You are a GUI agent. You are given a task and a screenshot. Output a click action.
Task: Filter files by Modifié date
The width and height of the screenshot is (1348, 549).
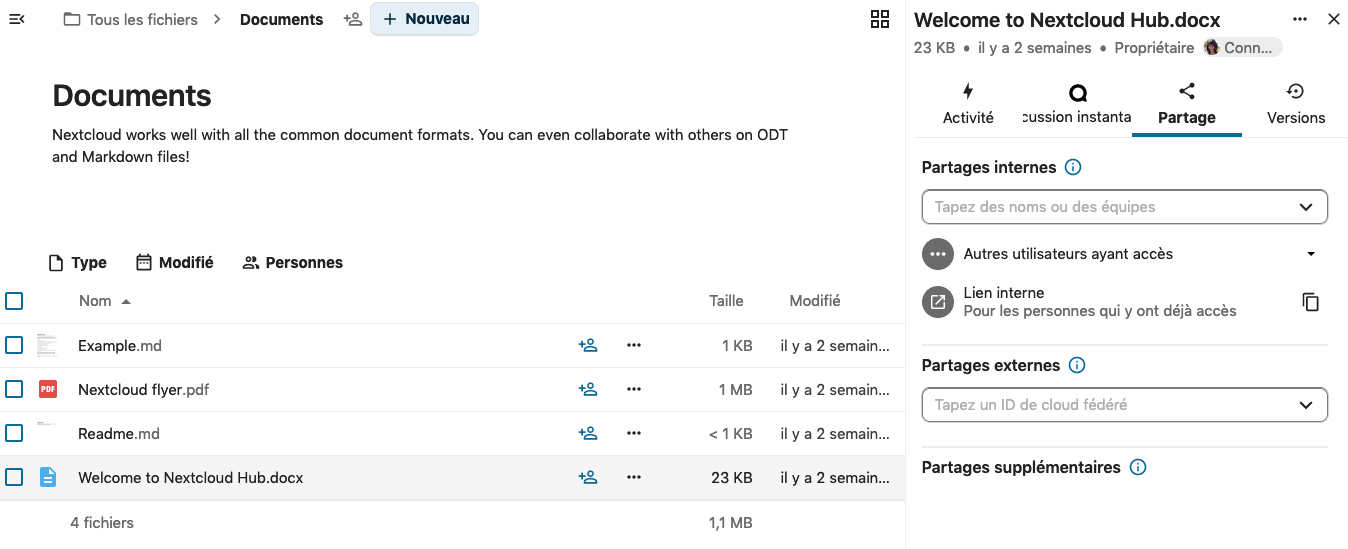(175, 263)
